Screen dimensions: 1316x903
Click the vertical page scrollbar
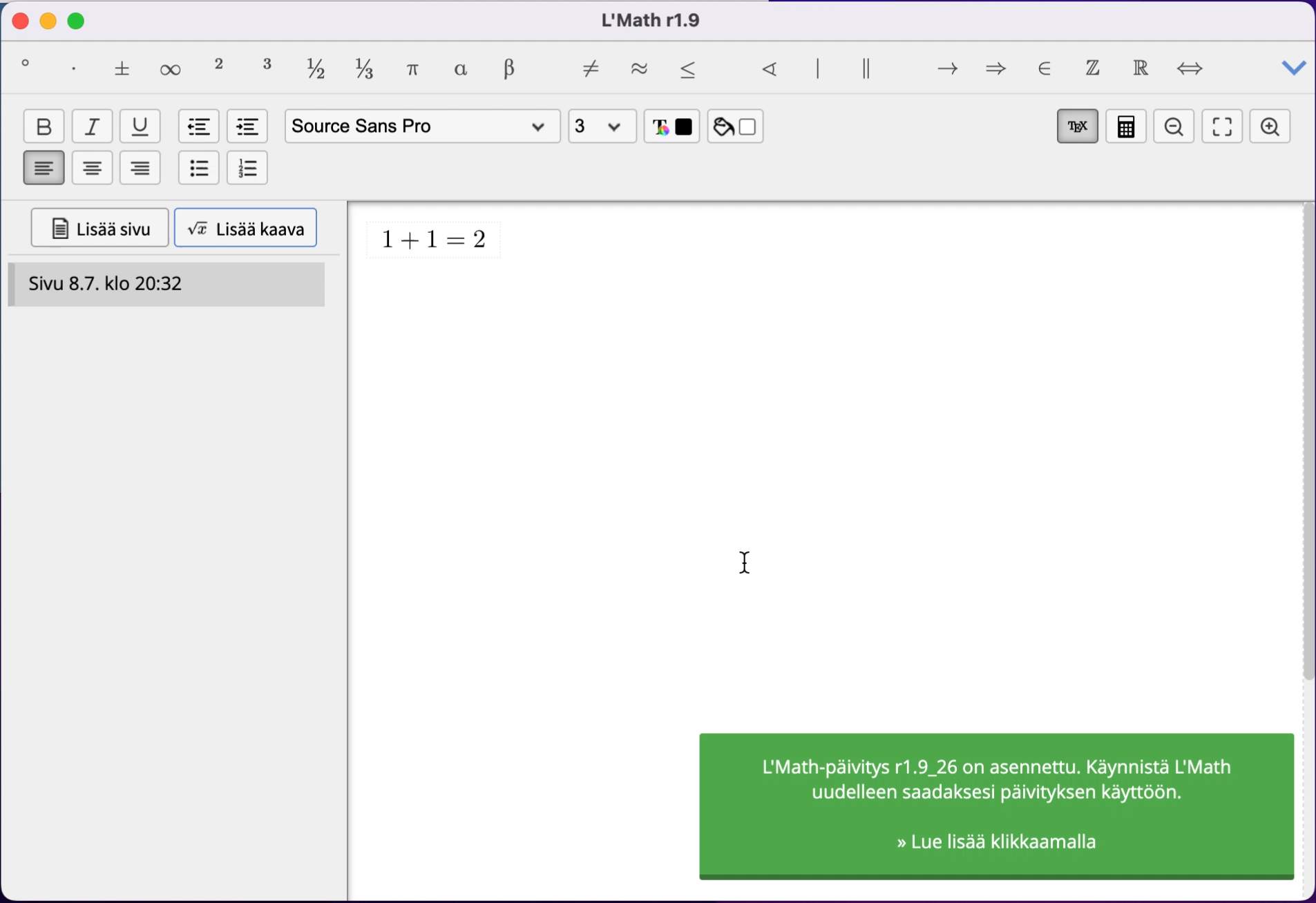1308,442
